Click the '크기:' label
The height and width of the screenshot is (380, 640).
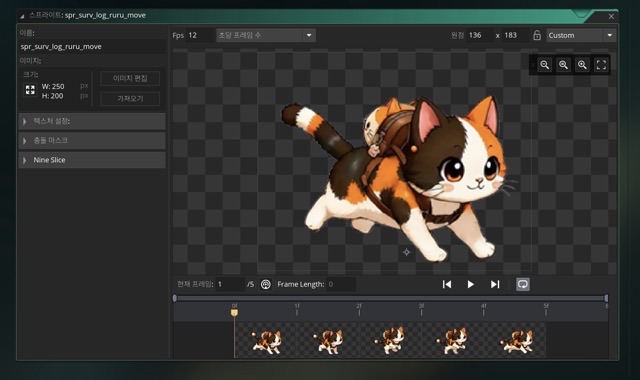31,74
